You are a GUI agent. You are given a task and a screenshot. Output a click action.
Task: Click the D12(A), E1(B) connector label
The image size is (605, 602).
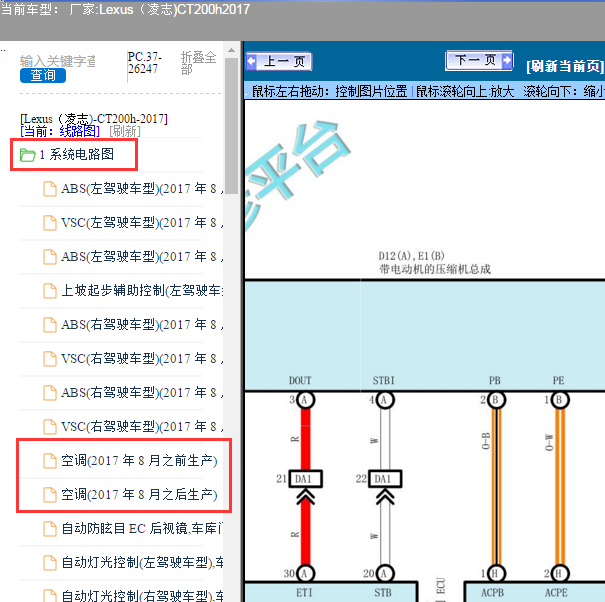point(411,256)
